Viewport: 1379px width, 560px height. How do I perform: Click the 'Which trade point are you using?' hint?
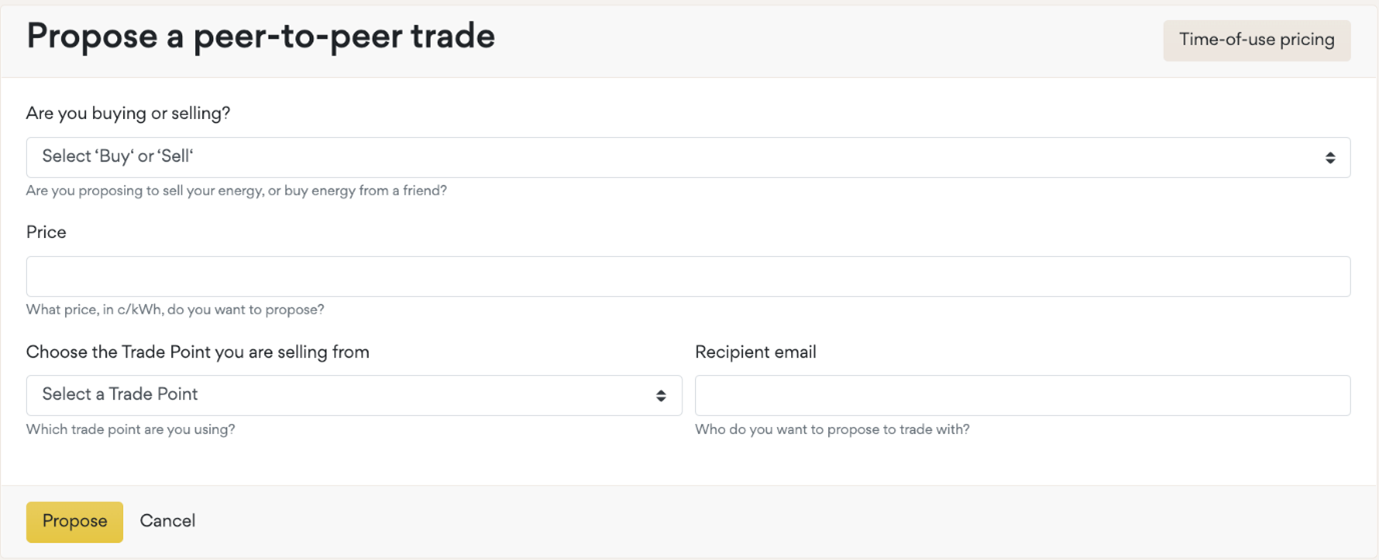pos(130,430)
